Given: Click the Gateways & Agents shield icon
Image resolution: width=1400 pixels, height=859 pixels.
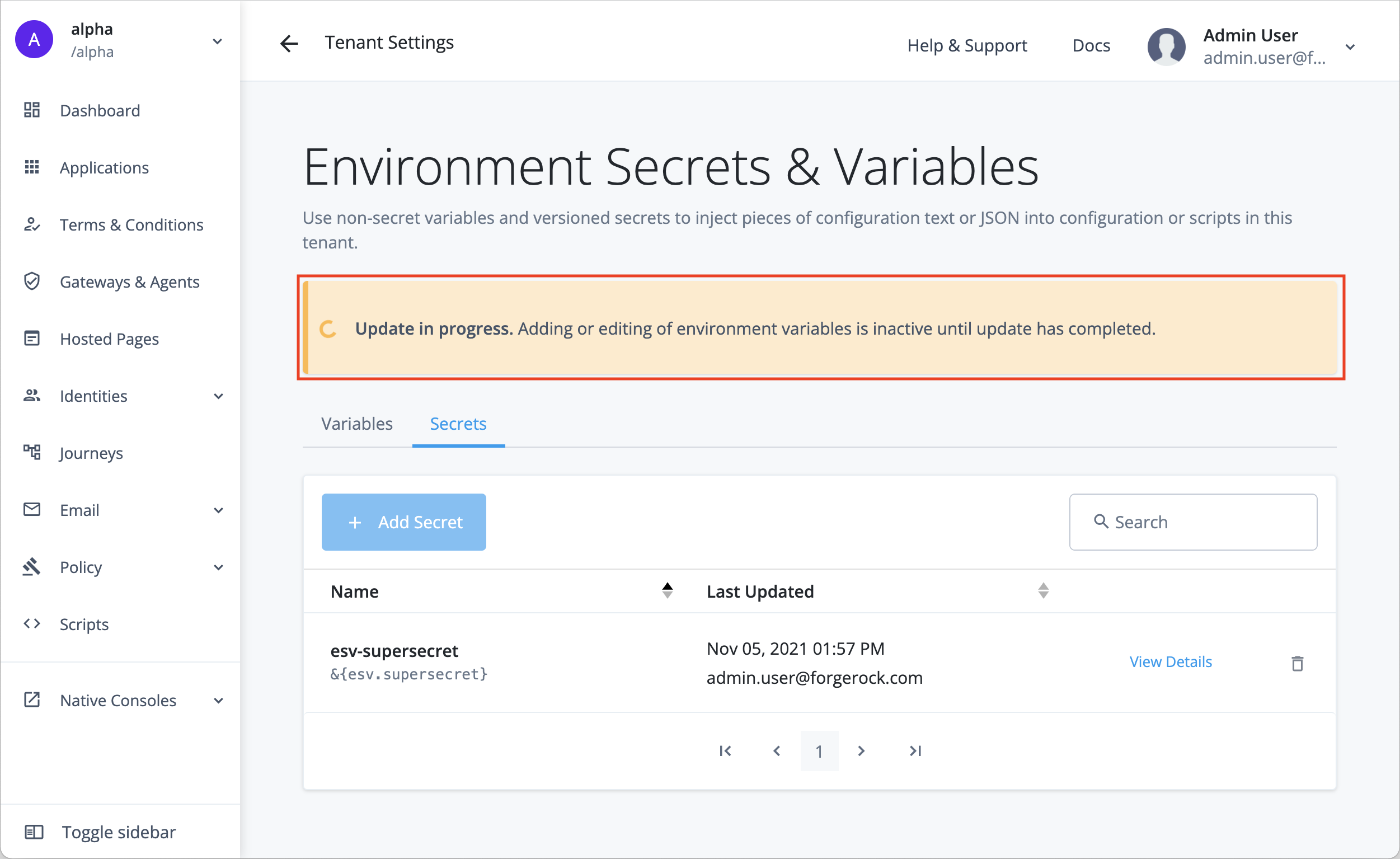Looking at the screenshot, I should click(32, 281).
